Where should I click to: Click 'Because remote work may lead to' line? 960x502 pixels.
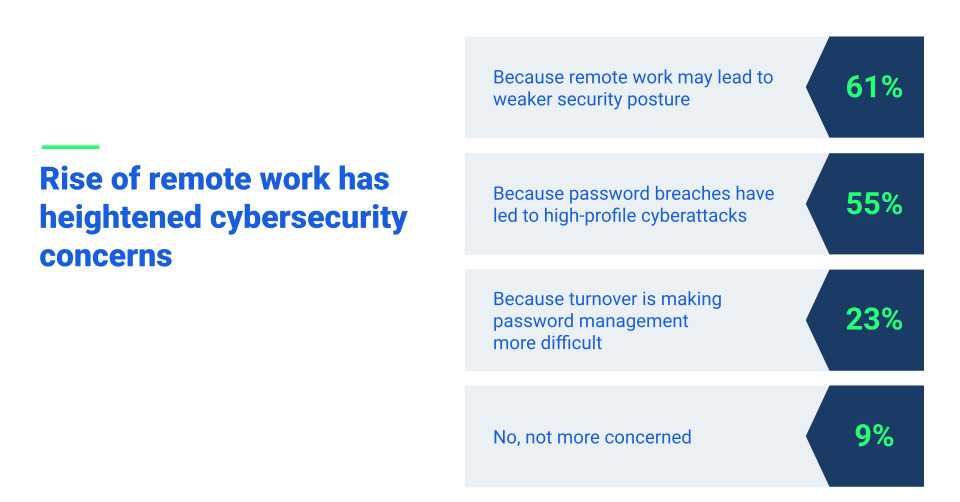tap(633, 77)
